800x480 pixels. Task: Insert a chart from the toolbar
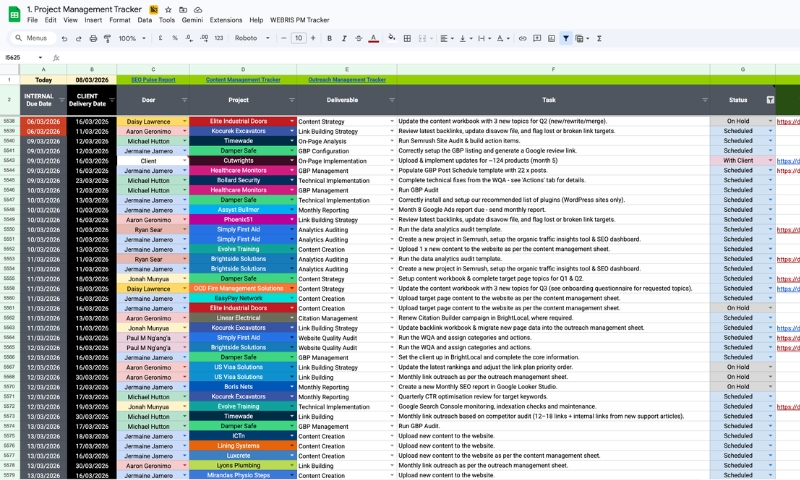pyautogui.click(x=552, y=38)
